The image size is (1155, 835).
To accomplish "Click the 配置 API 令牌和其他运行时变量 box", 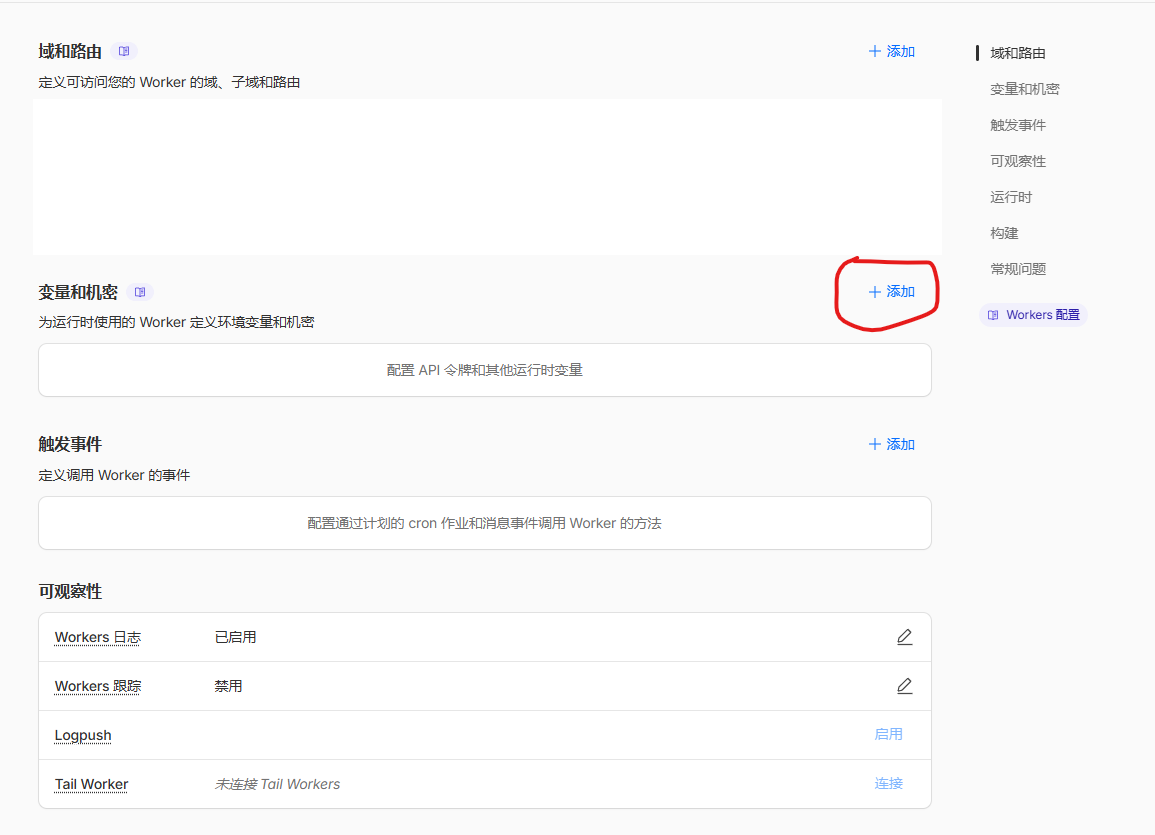I will click(x=484, y=370).
